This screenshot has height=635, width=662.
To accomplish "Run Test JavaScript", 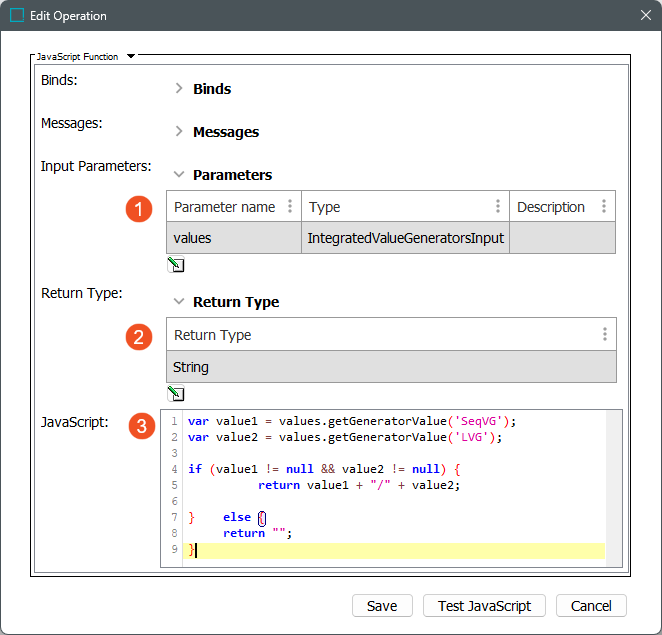I will (484, 606).
